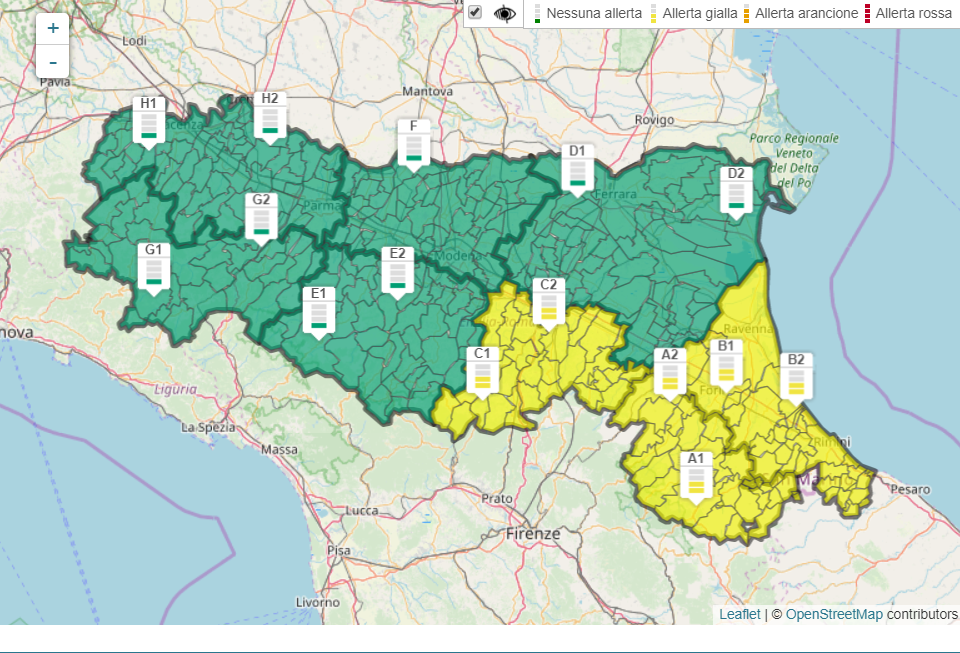Click the A1 yellow alert marker
Viewport: 960px width, 653px height.
696,476
